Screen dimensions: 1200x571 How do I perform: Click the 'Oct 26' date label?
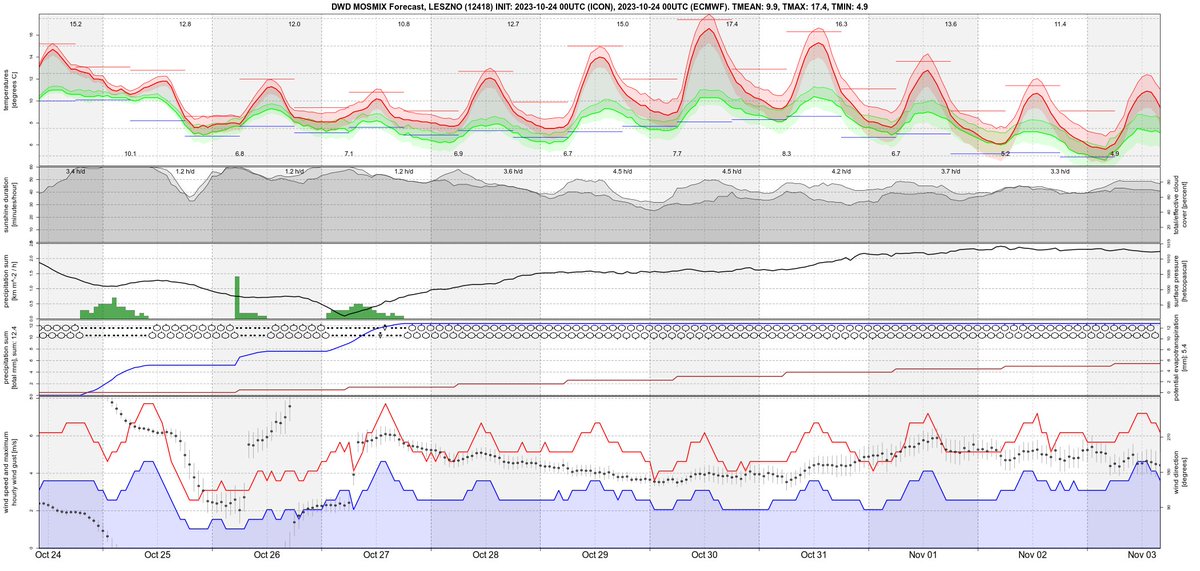(x=267, y=553)
